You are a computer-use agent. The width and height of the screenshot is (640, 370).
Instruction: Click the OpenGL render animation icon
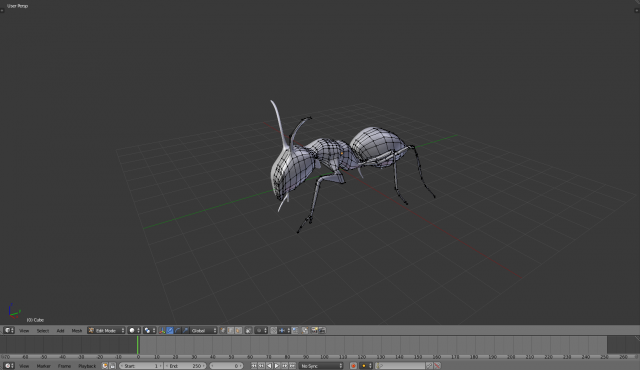click(322, 330)
